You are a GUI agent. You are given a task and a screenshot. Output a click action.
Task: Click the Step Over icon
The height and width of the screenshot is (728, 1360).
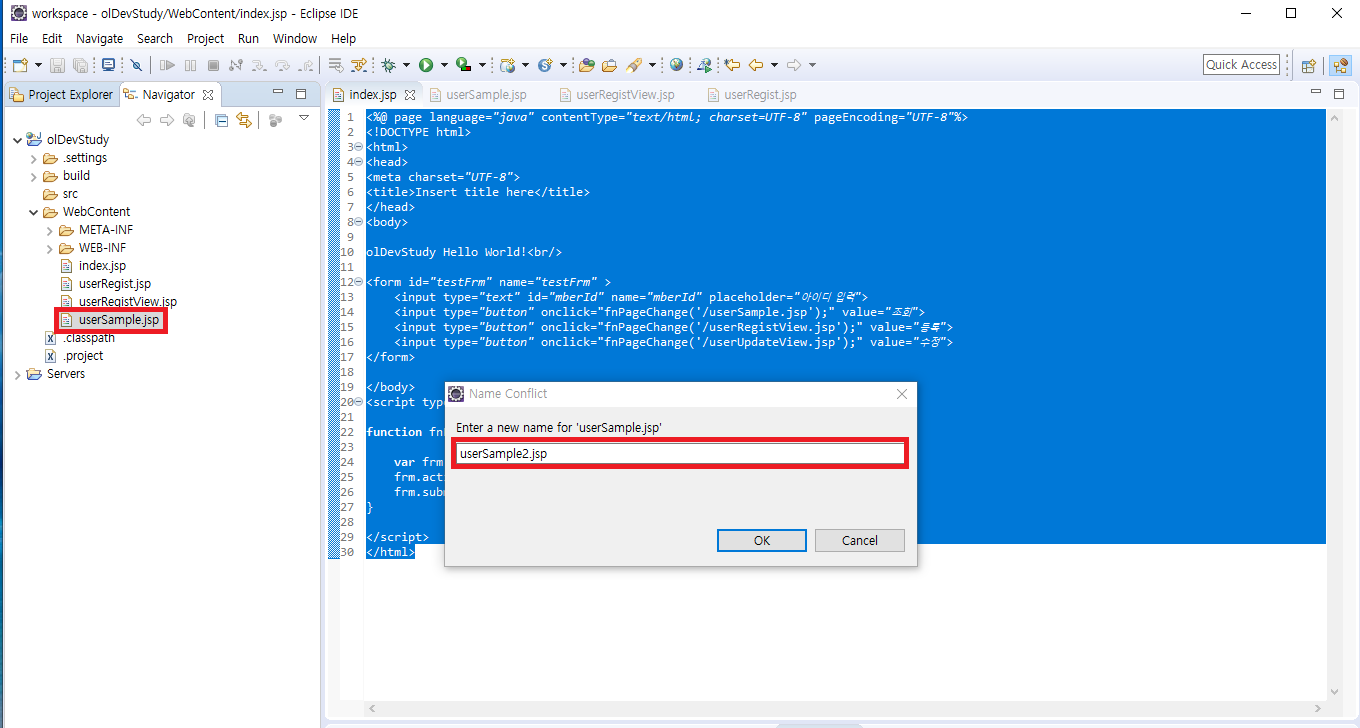coord(283,65)
